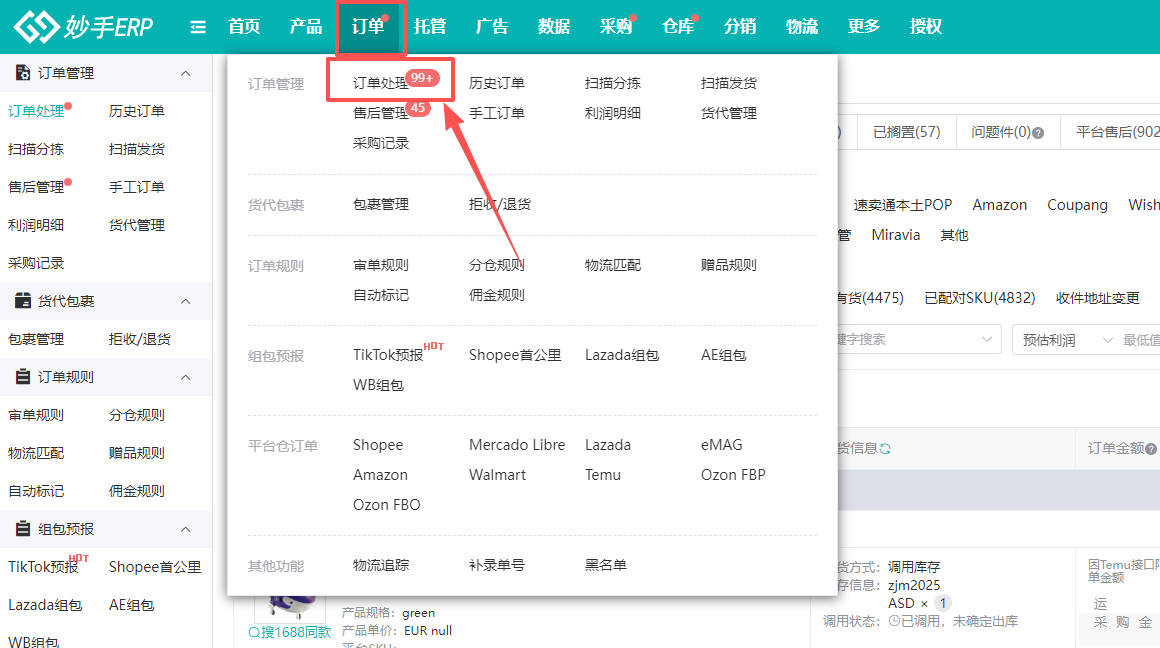Switch to the 问题件(0) tab
The height and width of the screenshot is (648, 1160).
click(x=1008, y=132)
